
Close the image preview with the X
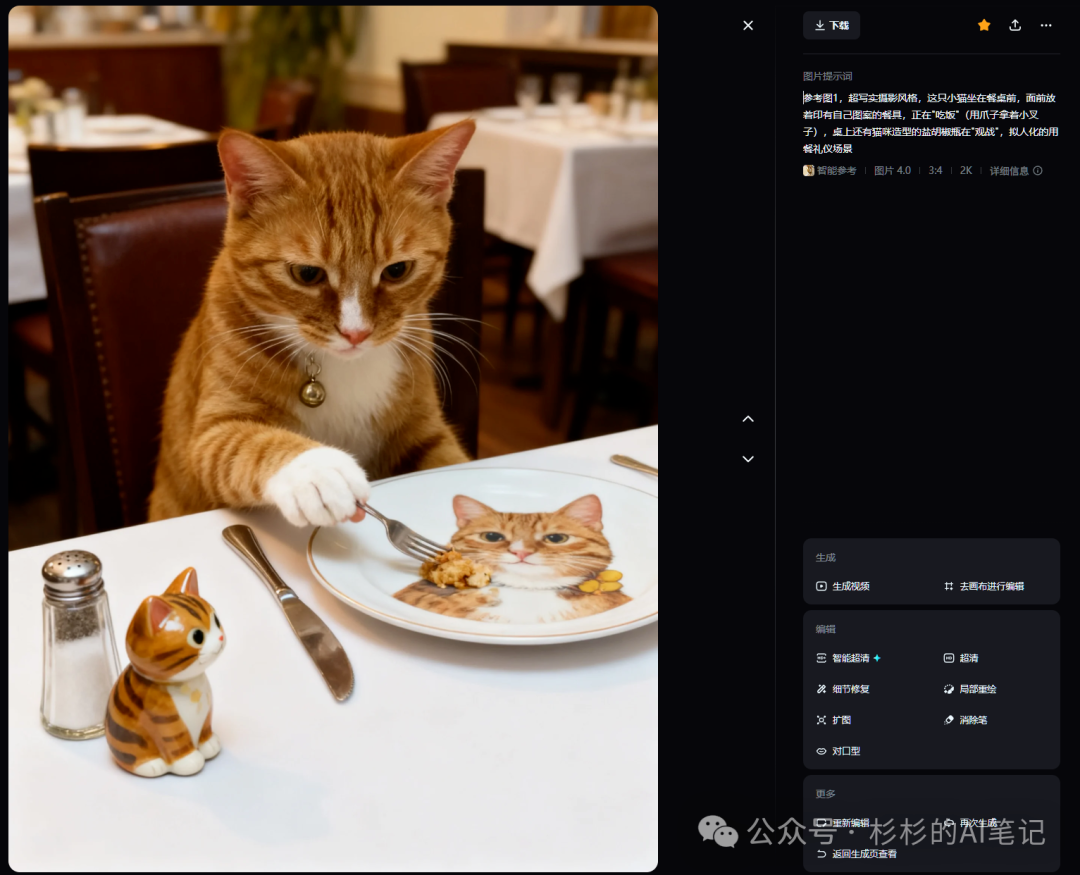click(x=748, y=25)
